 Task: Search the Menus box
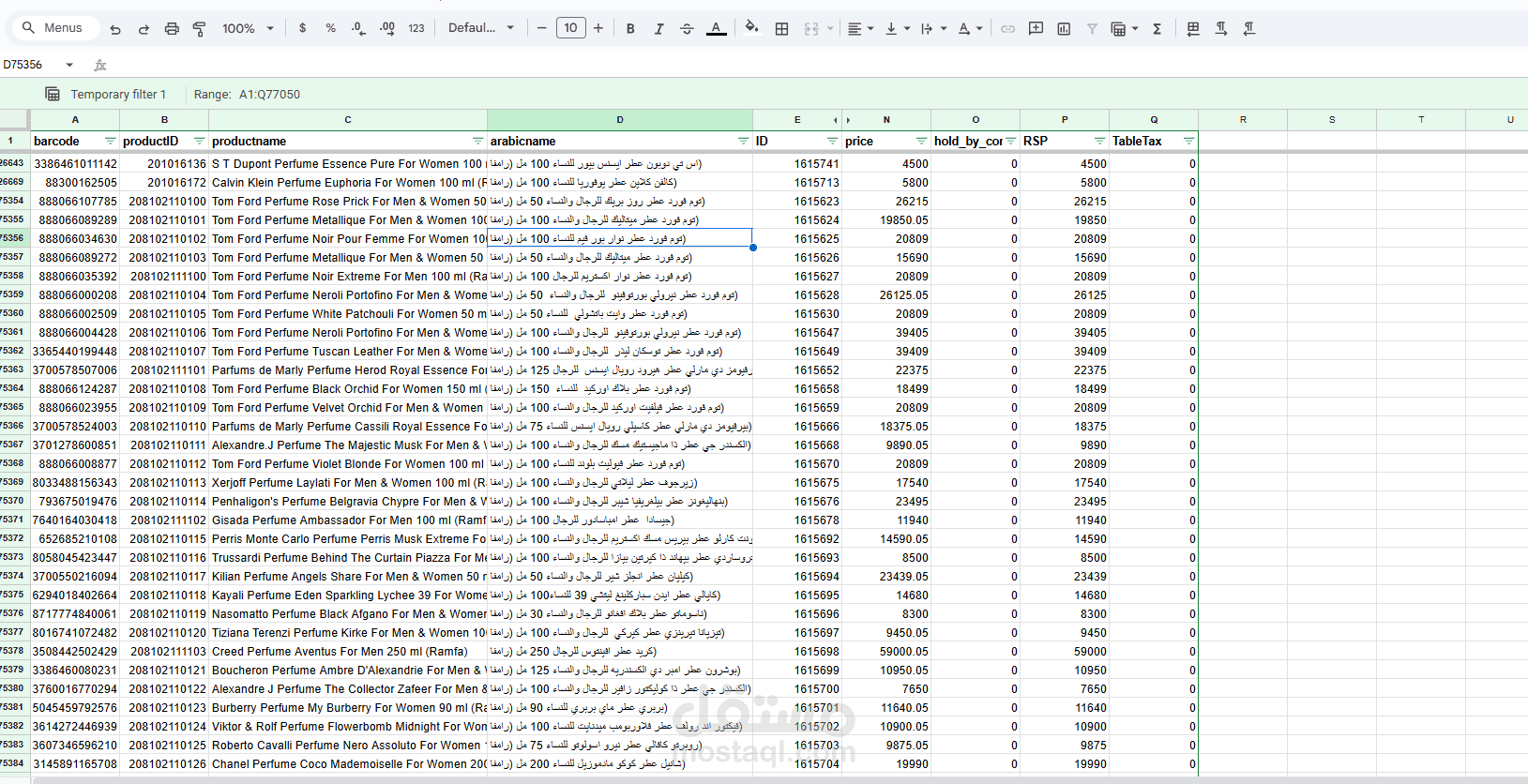point(54,28)
